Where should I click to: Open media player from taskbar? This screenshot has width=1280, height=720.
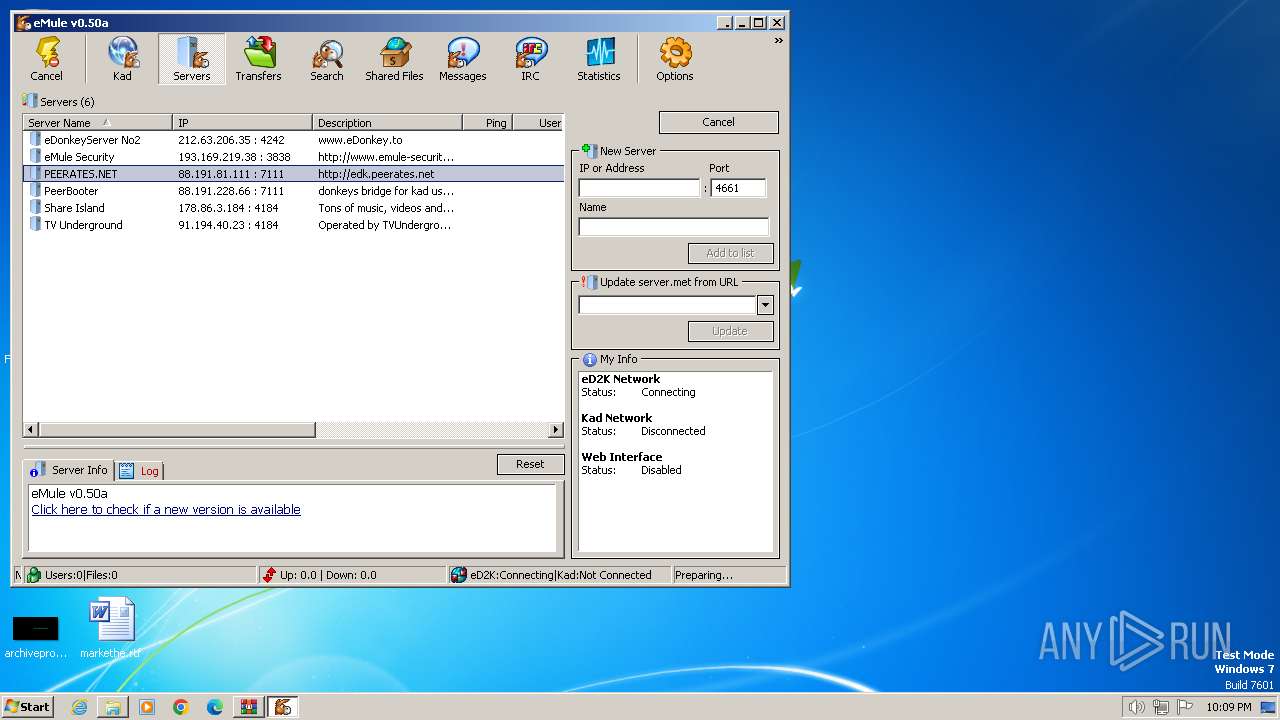click(147, 707)
